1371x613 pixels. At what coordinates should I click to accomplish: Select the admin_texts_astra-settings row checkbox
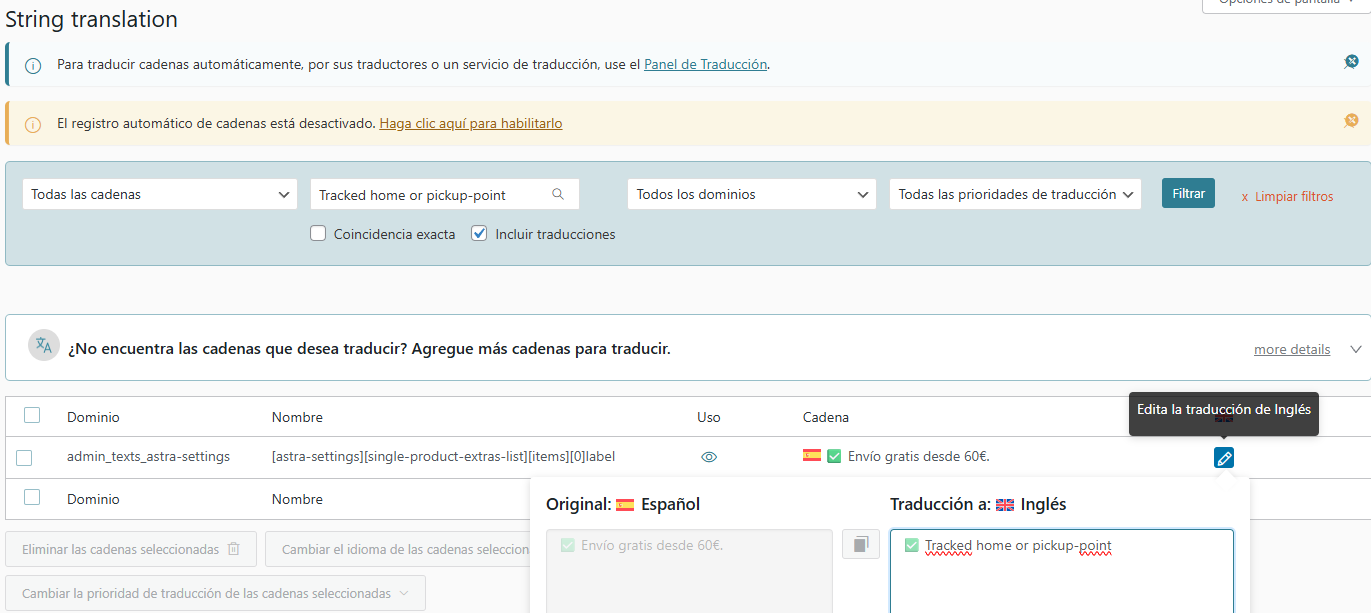[x=24, y=458]
